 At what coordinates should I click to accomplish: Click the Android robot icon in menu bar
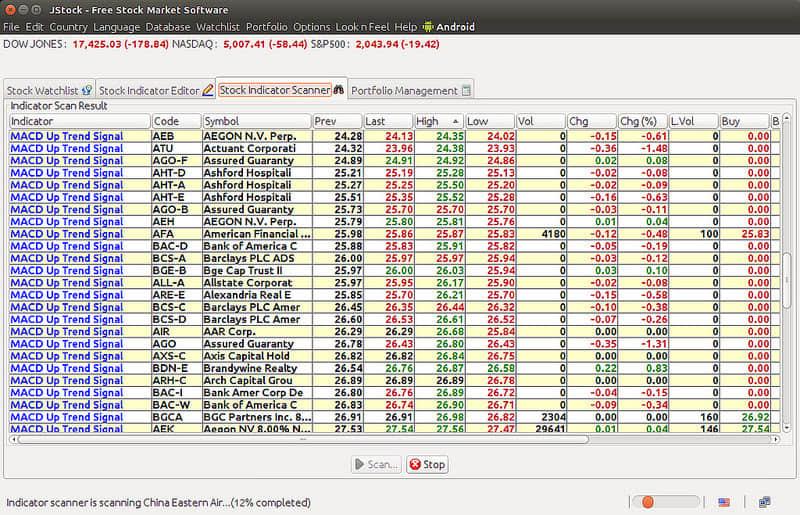tap(430, 26)
